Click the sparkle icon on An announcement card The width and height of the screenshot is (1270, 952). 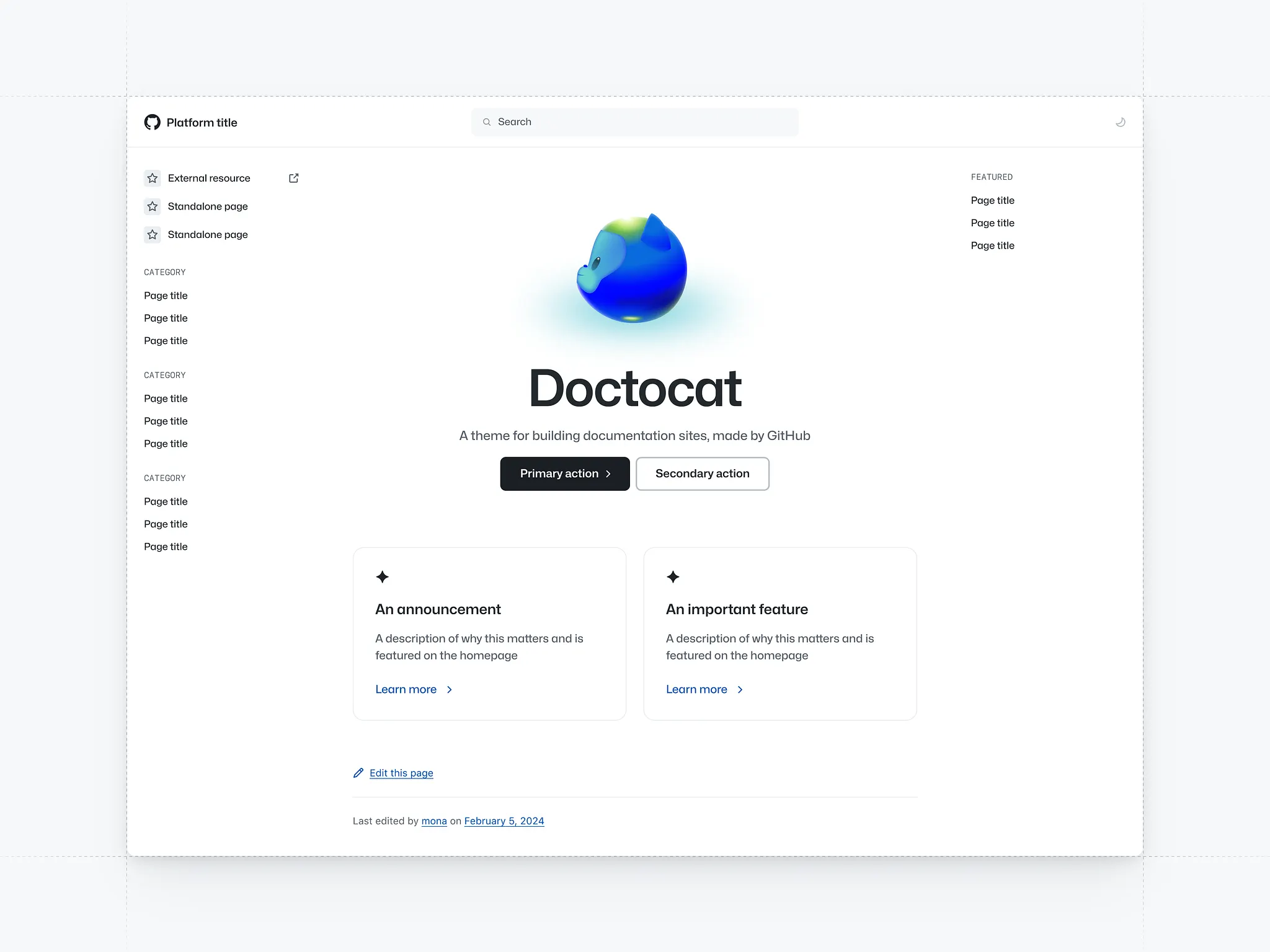pos(382,577)
